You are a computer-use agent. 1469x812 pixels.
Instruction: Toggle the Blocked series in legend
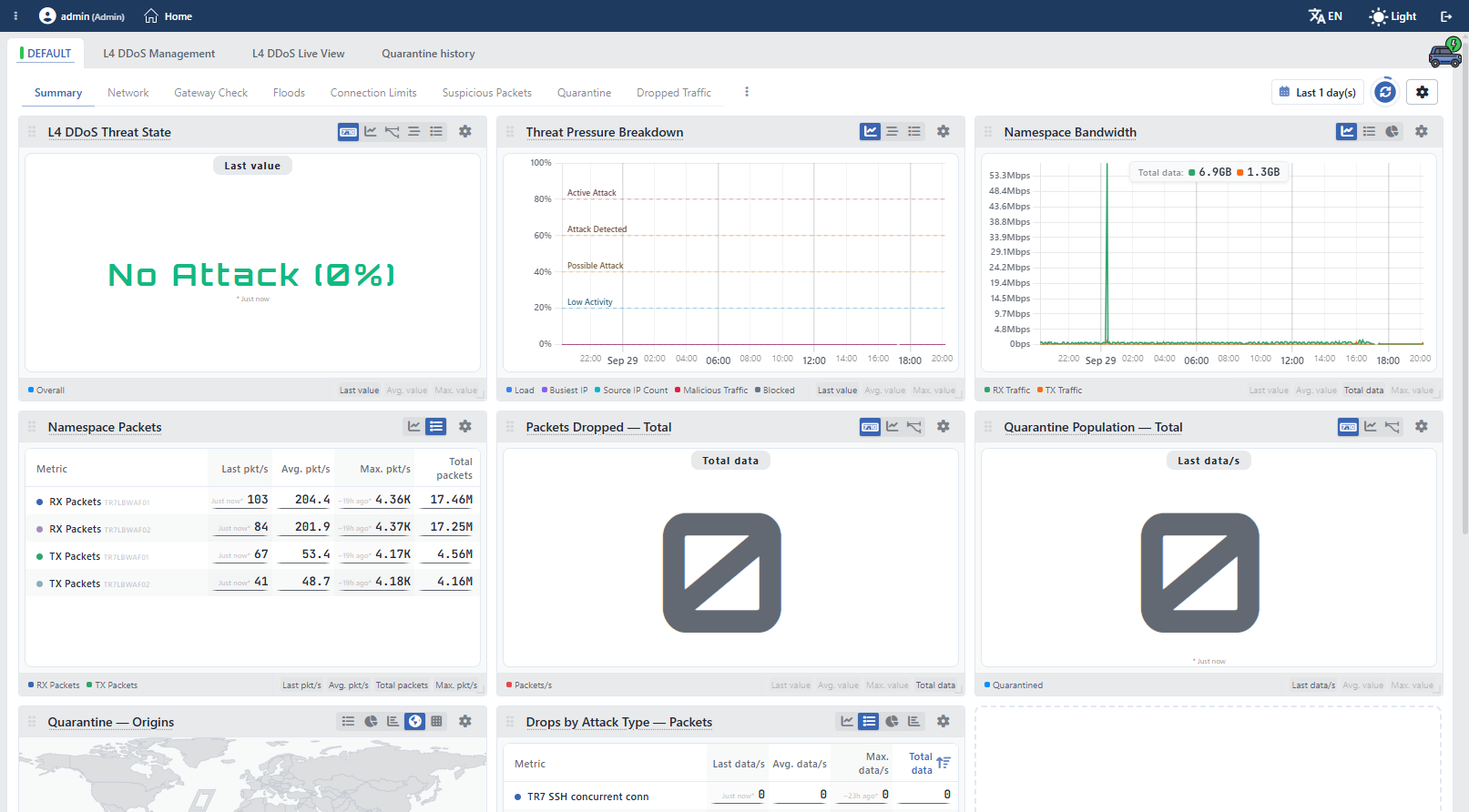pyautogui.click(x=775, y=391)
